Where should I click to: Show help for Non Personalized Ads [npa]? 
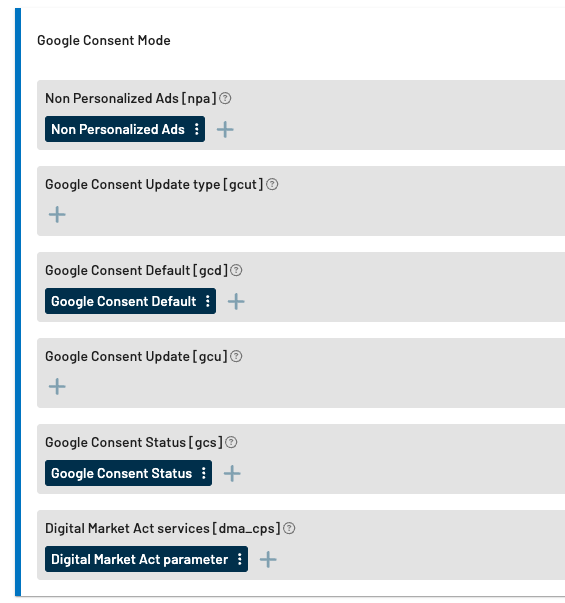pyautogui.click(x=225, y=98)
